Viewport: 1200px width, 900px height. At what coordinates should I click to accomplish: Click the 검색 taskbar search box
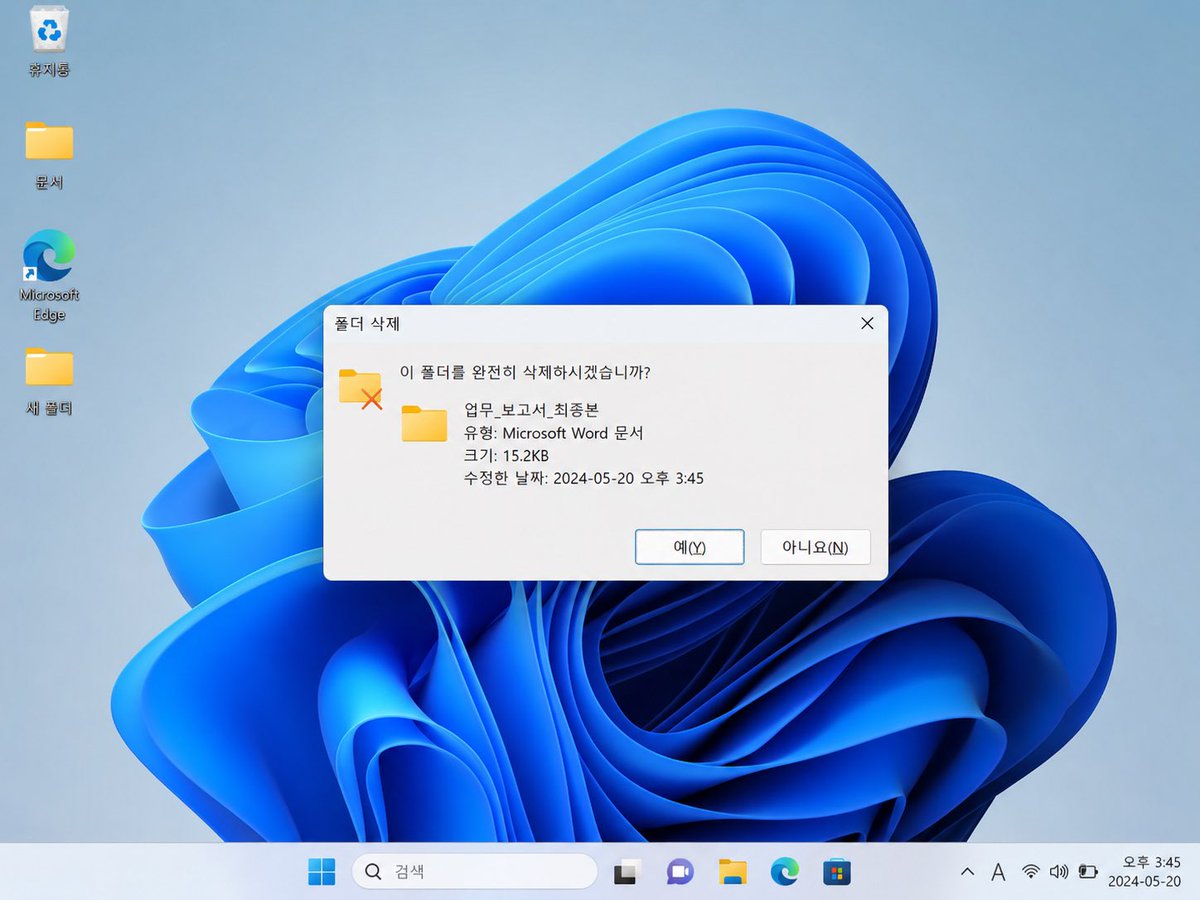(475, 872)
